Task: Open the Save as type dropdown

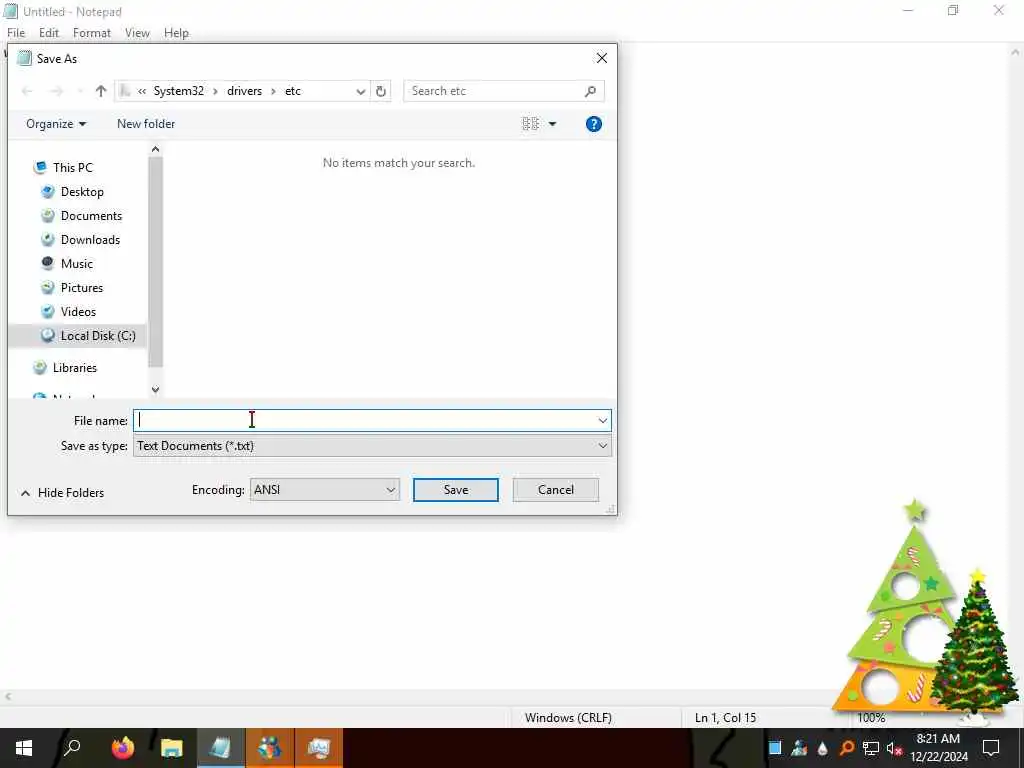Action: tap(372, 446)
